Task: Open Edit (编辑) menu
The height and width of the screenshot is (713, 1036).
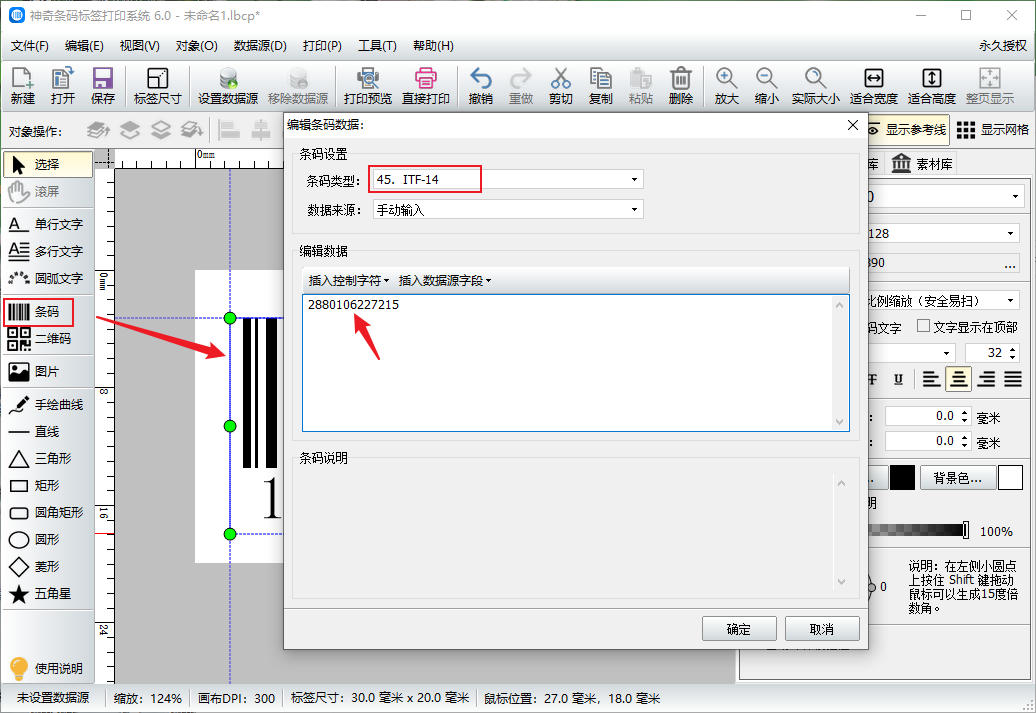Action: [85, 46]
